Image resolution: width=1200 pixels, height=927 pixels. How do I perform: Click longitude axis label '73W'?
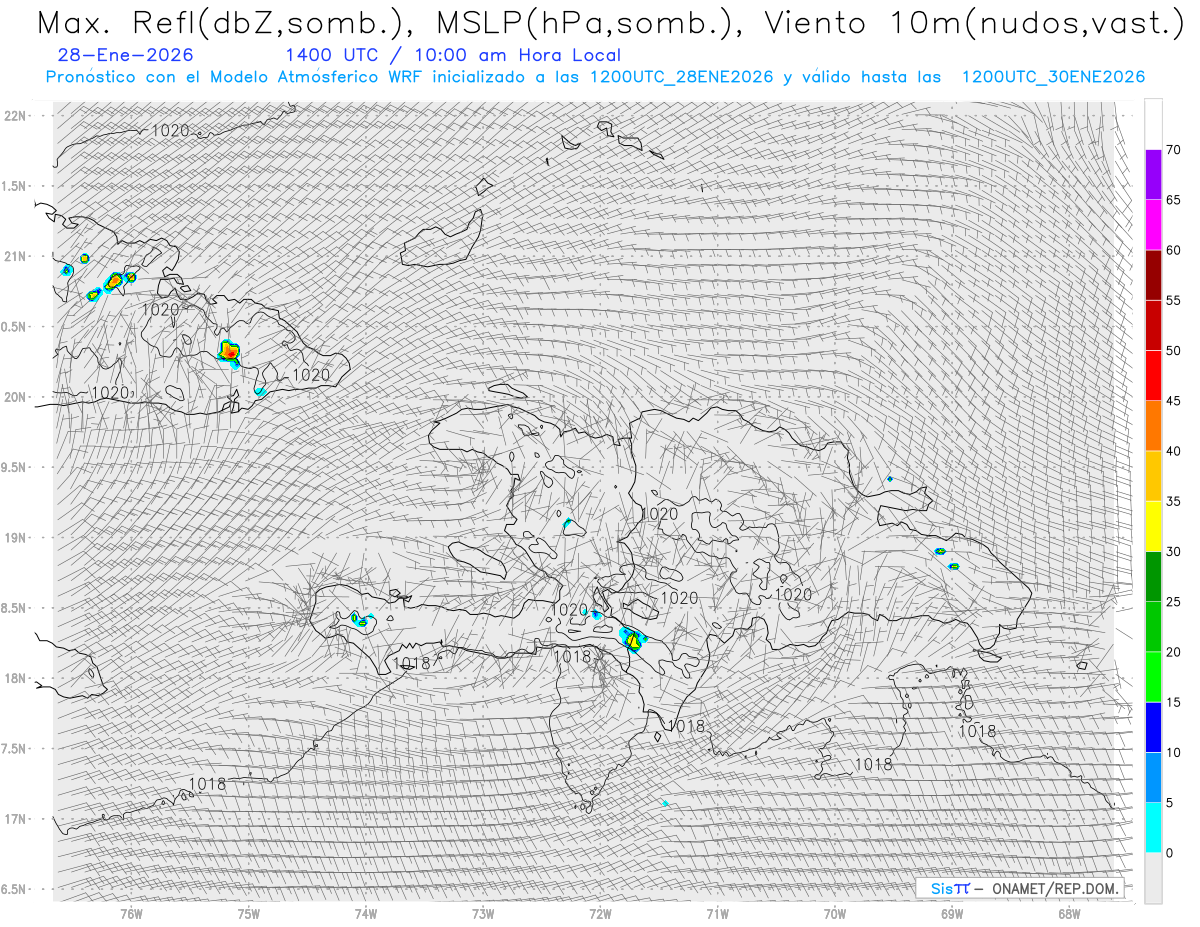click(x=483, y=913)
